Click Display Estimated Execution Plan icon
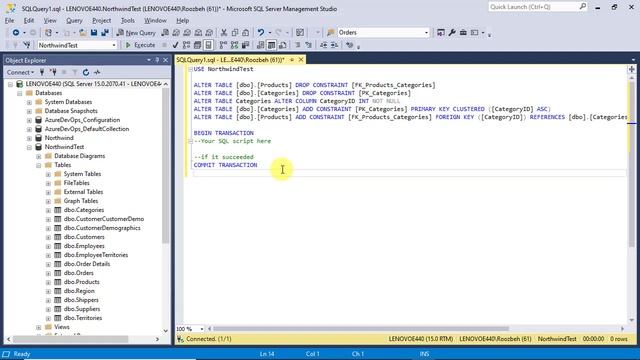The width and height of the screenshot is (640, 360). pos(187,45)
